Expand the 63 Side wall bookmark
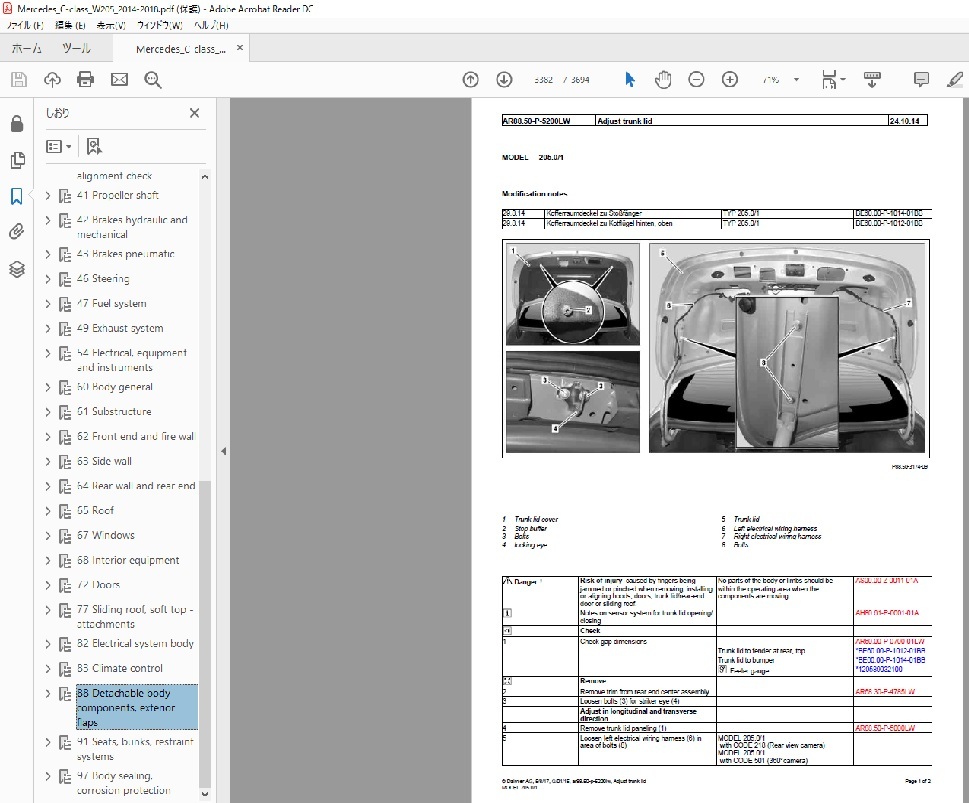 (48, 461)
